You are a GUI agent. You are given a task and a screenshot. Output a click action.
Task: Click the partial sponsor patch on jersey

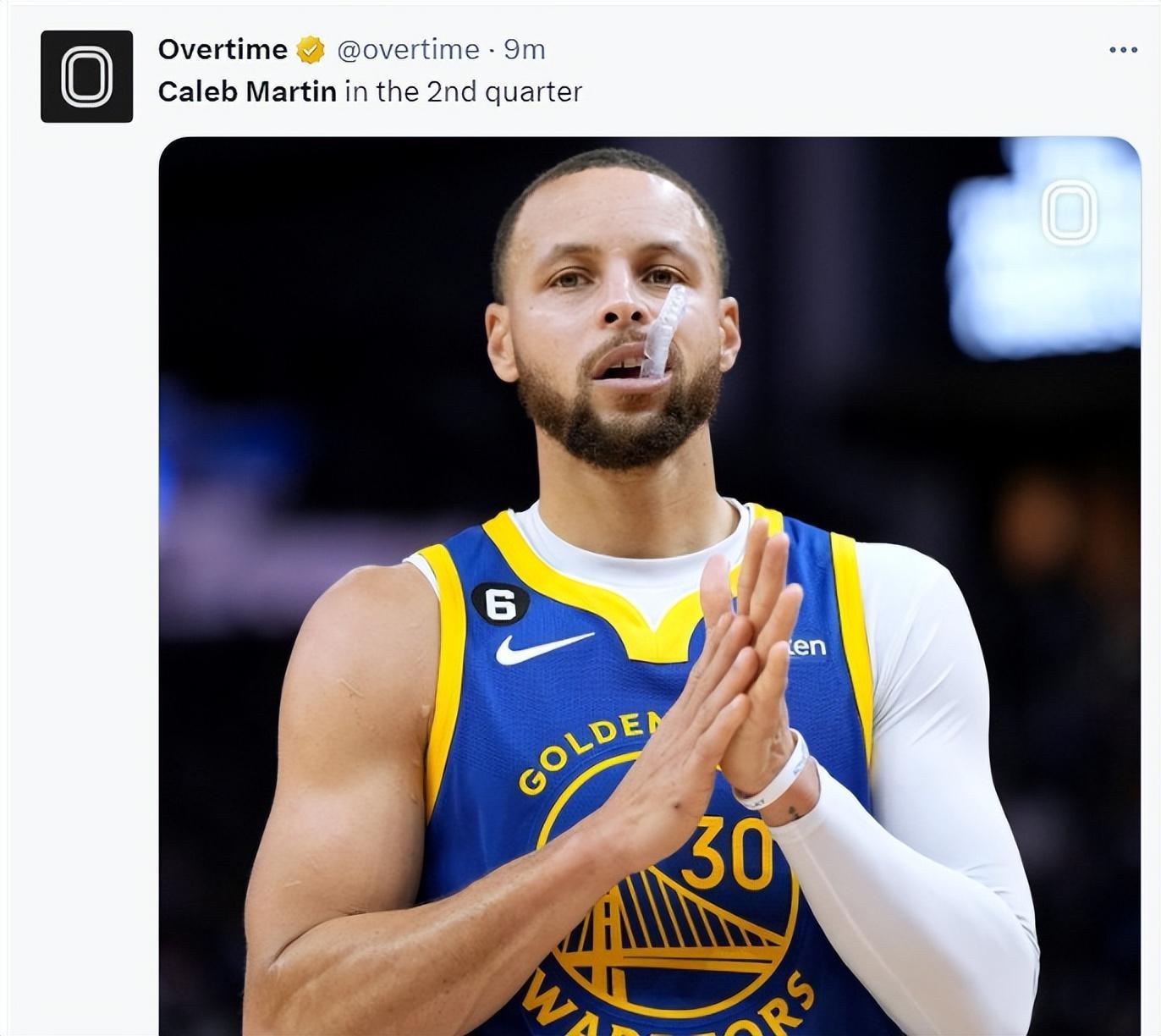coord(806,647)
